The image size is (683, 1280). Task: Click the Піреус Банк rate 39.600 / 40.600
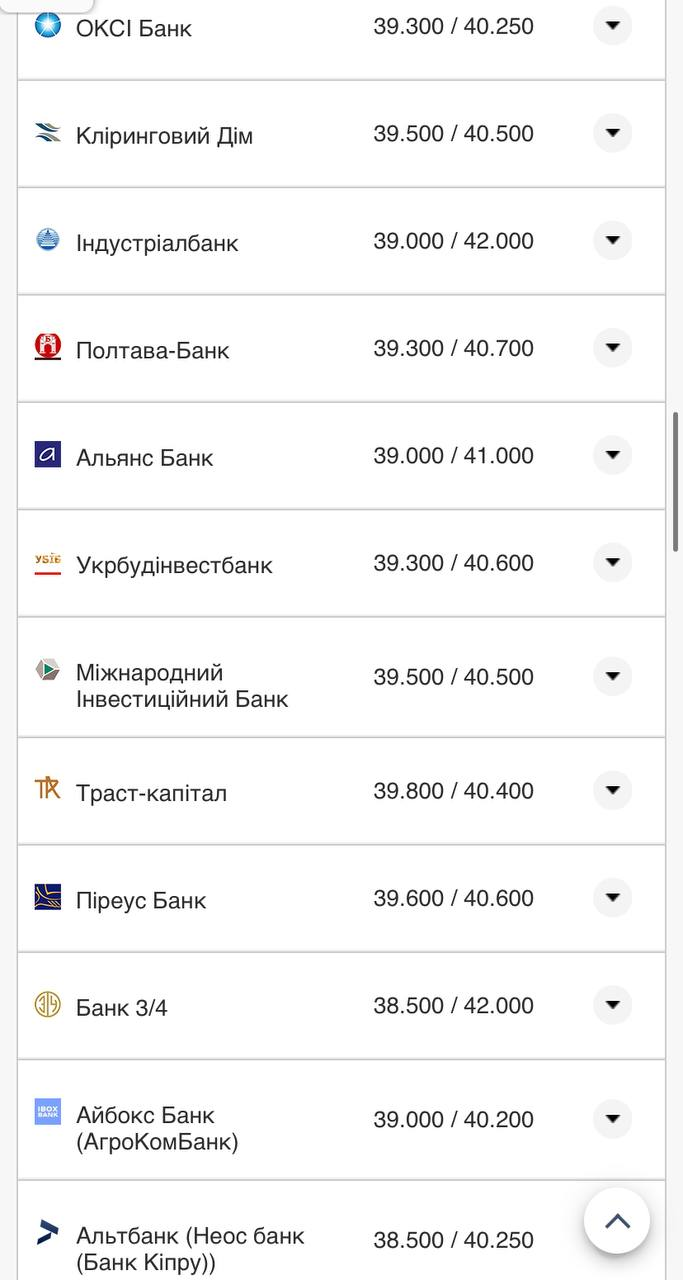click(453, 898)
